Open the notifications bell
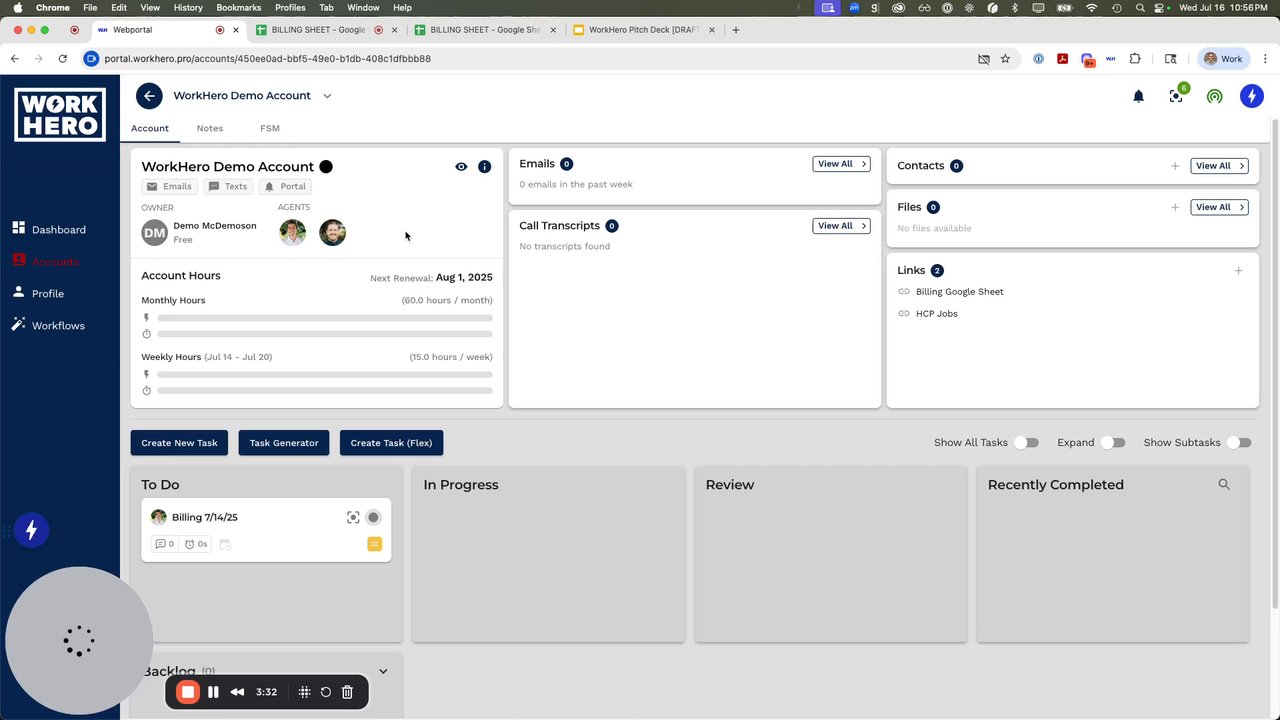Image resolution: width=1280 pixels, height=720 pixels. [x=1138, y=96]
